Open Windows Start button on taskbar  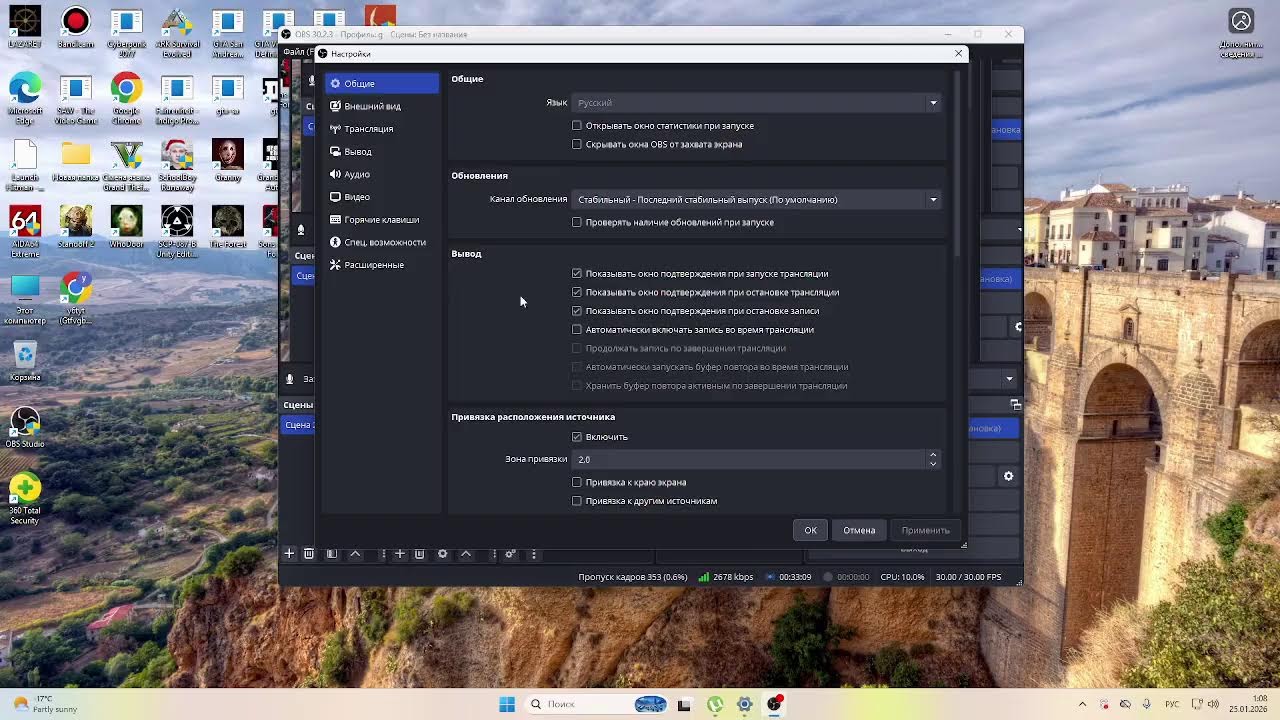(x=507, y=704)
